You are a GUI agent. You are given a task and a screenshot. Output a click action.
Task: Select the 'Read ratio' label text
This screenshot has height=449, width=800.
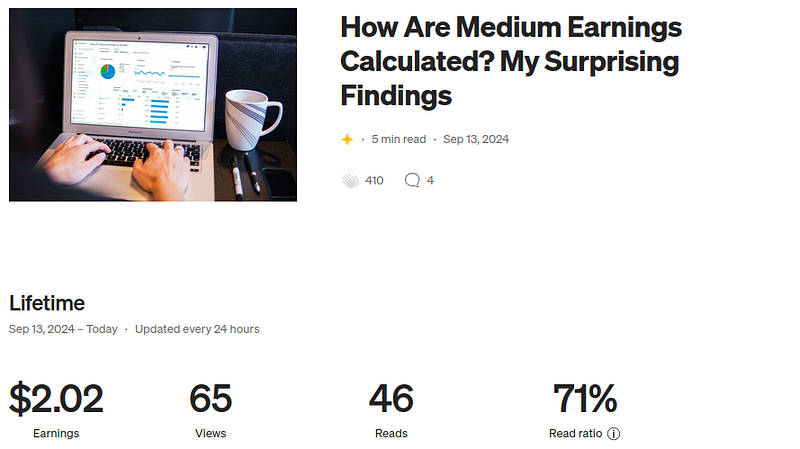pos(576,434)
